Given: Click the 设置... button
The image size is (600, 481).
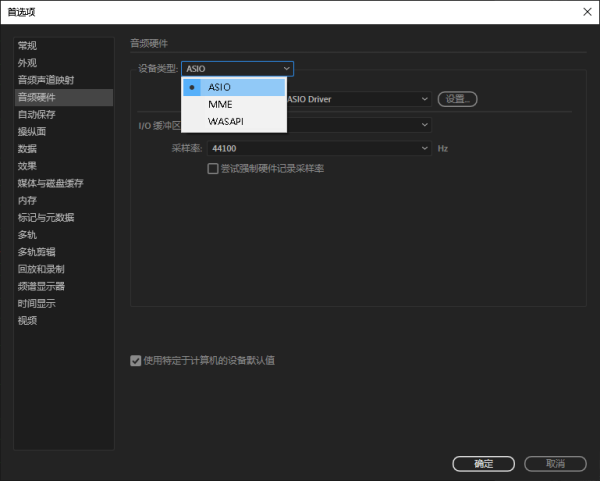Looking at the screenshot, I should [457, 99].
